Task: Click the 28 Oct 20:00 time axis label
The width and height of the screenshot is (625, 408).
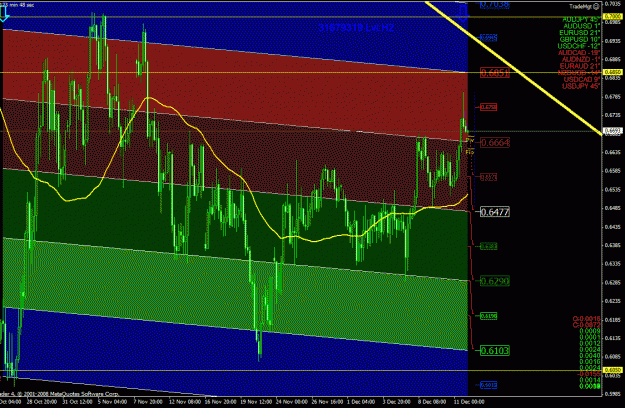Action: [x=41, y=402]
